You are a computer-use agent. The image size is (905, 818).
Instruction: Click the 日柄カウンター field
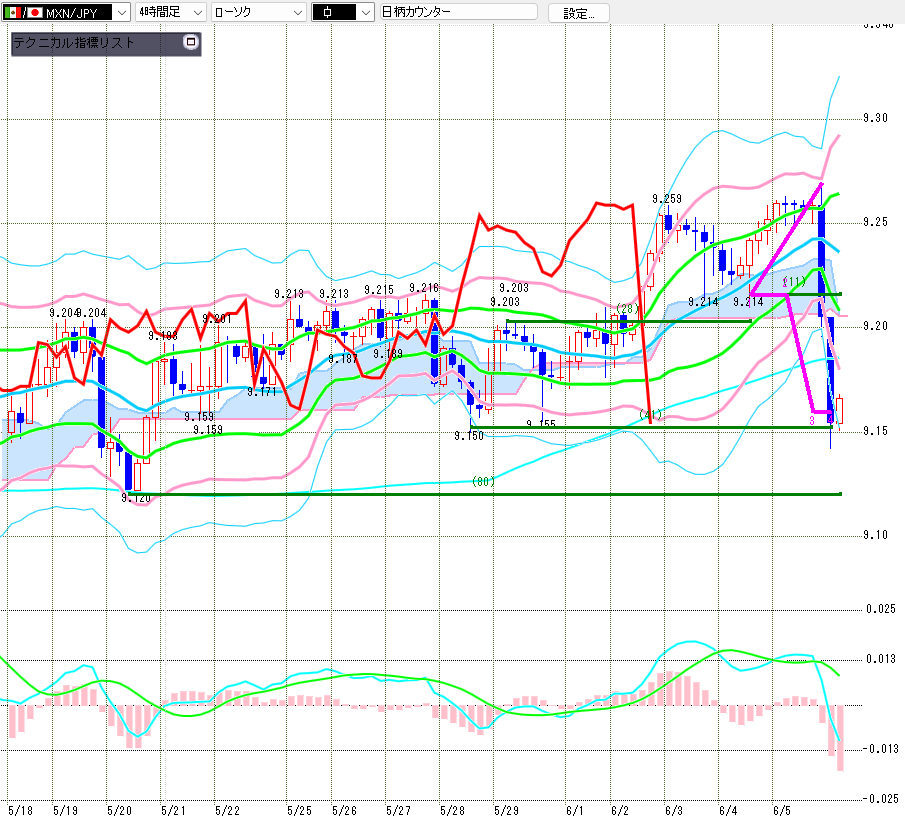pyautogui.click(x=459, y=12)
